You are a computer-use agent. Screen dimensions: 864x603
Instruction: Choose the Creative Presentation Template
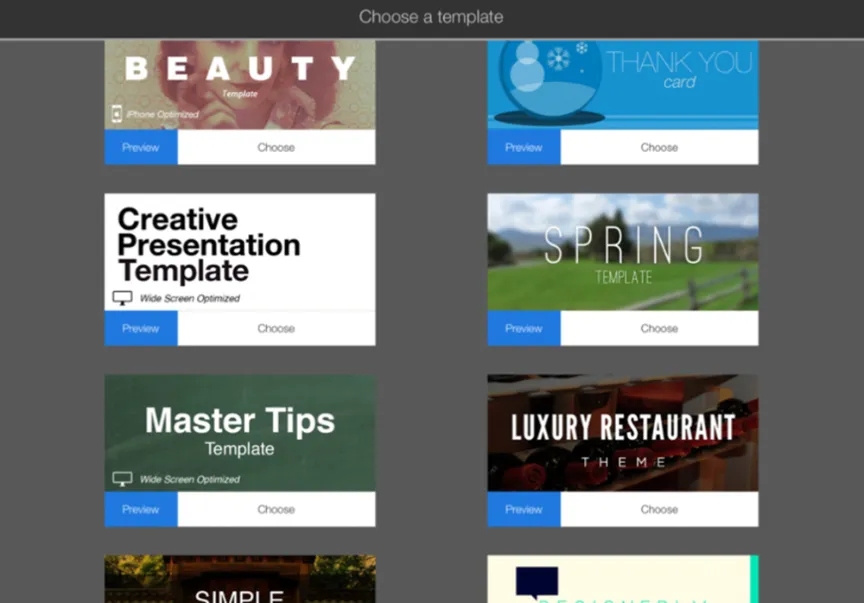[276, 329]
